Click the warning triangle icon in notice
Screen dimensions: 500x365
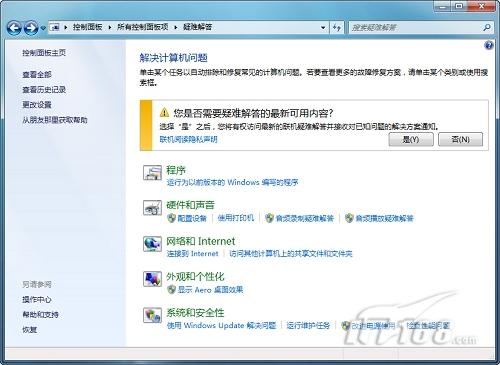[x=164, y=113]
